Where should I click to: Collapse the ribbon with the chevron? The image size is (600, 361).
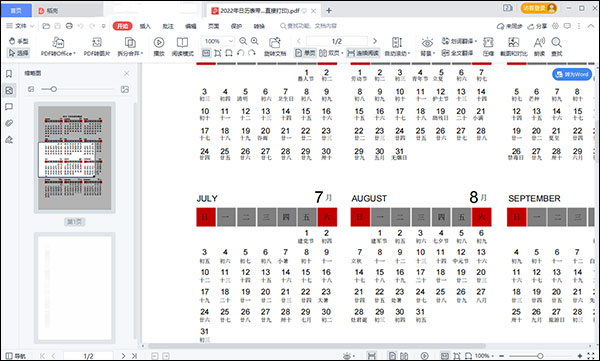(590, 26)
